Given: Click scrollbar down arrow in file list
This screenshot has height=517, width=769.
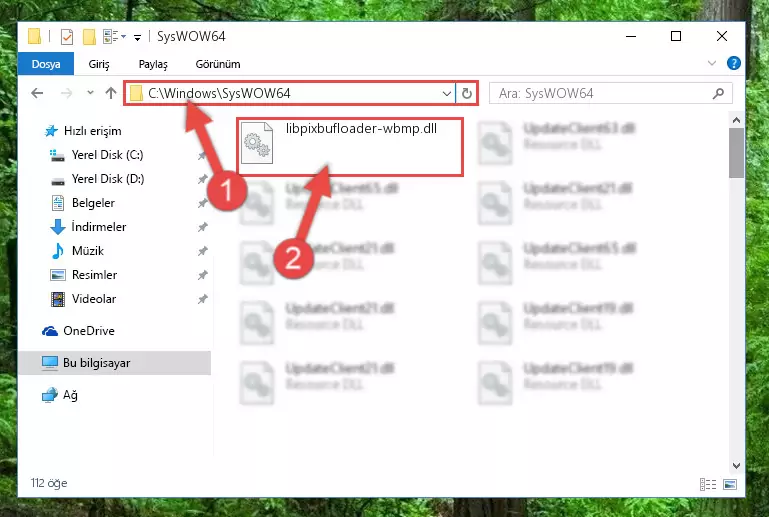Looking at the screenshot, I should coord(736,465).
